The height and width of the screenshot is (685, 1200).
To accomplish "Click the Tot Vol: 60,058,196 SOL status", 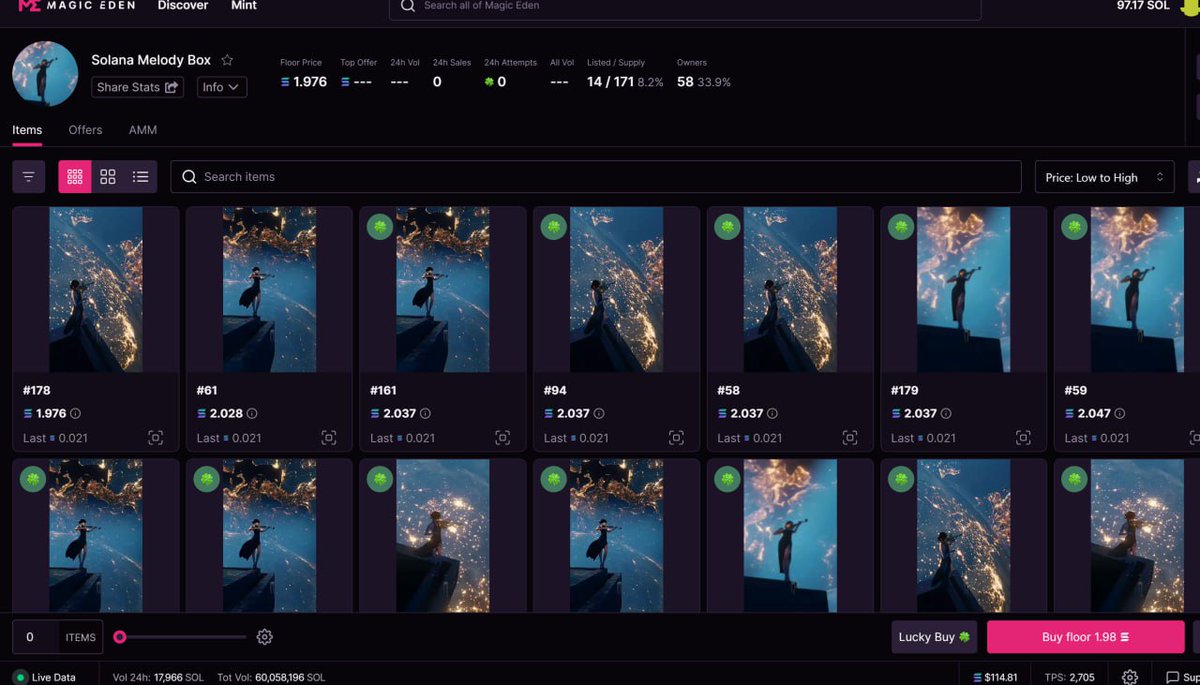I will pyautogui.click(x=269, y=677).
